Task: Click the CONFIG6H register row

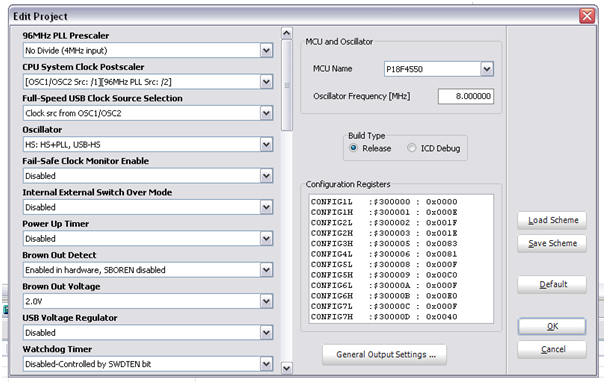Action: (384, 296)
